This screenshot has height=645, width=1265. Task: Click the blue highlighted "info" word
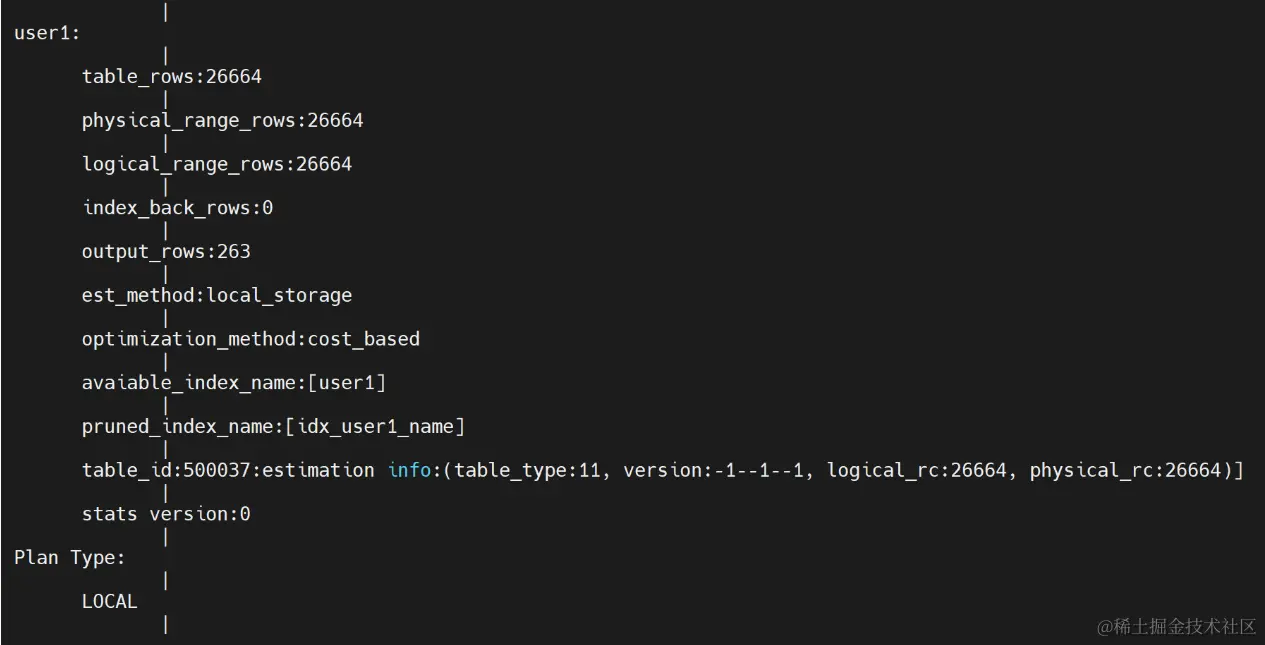pyautogui.click(x=409, y=470)
